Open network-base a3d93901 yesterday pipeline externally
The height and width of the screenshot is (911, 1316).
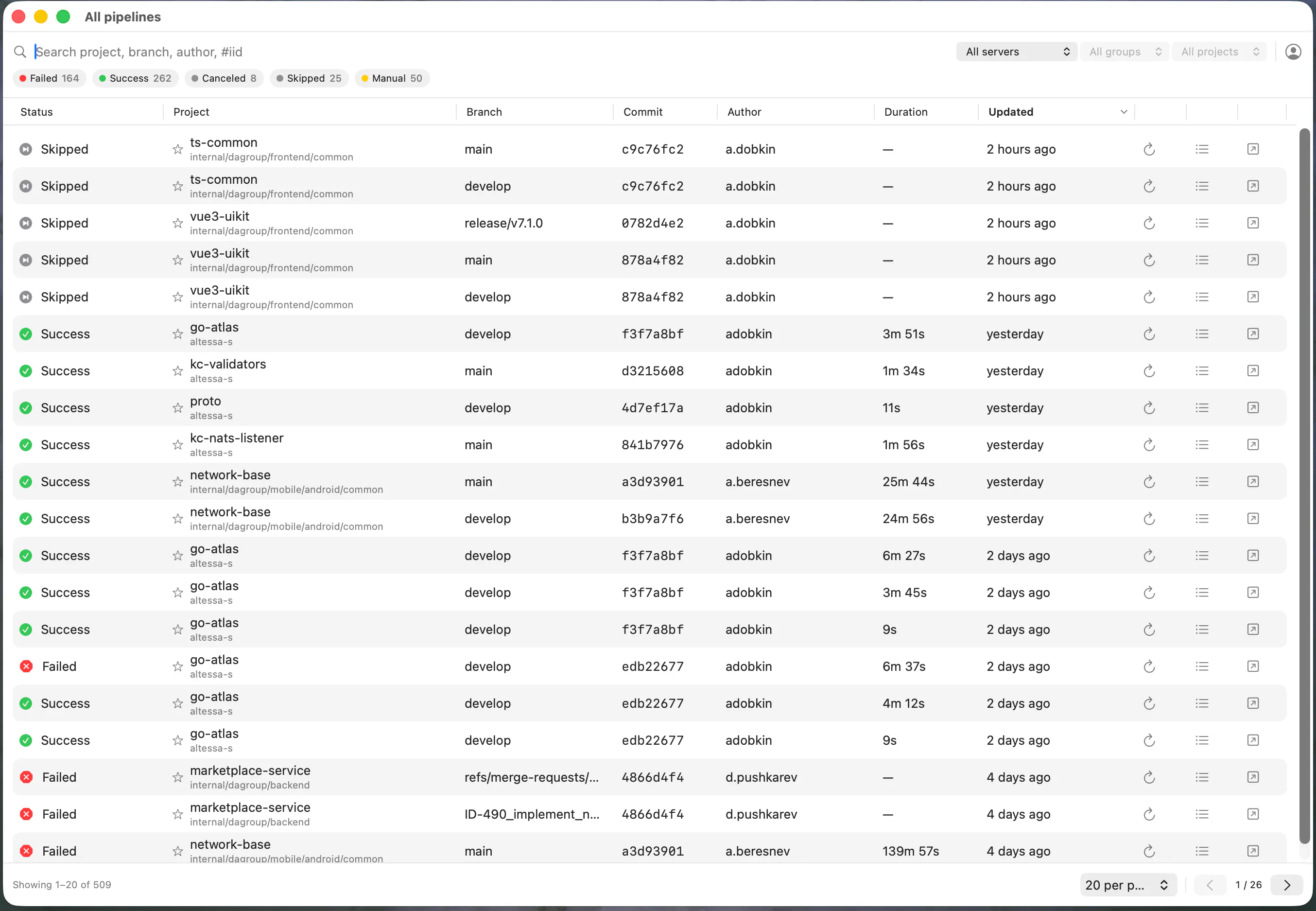(1253, 482)
